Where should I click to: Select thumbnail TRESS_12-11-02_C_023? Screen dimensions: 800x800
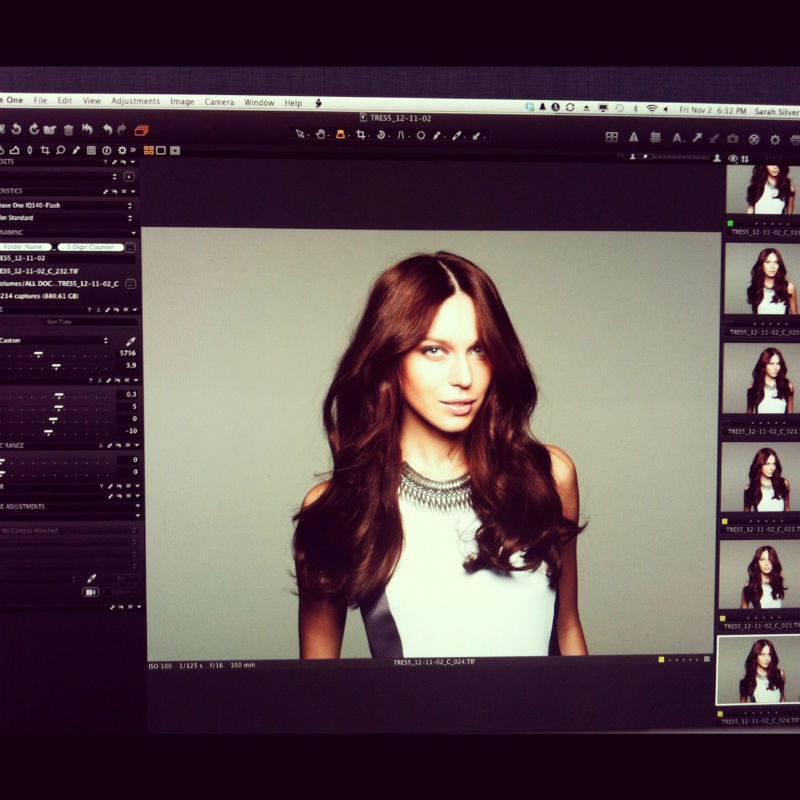pos(759,575)
